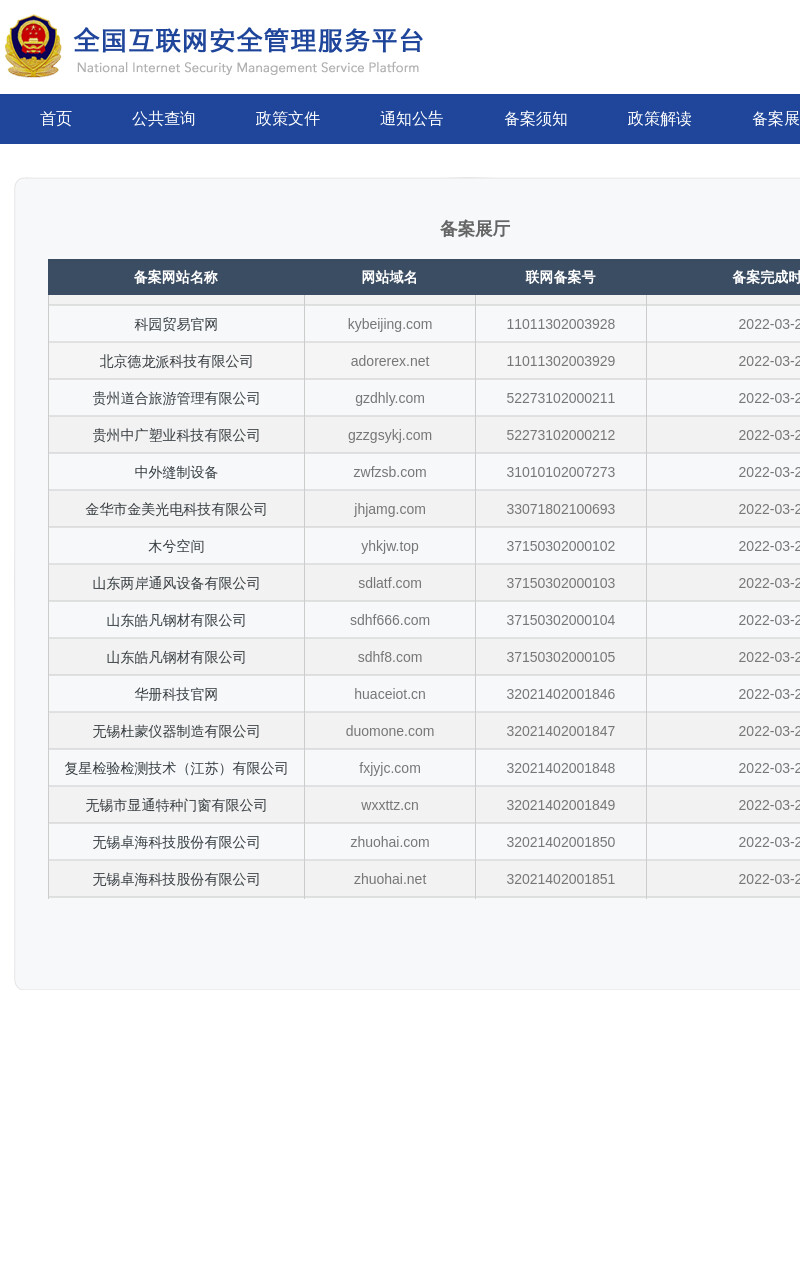Select the 科园贸易官网 row name
Viewport: 800px width, 1280px height.
point(176,324)
